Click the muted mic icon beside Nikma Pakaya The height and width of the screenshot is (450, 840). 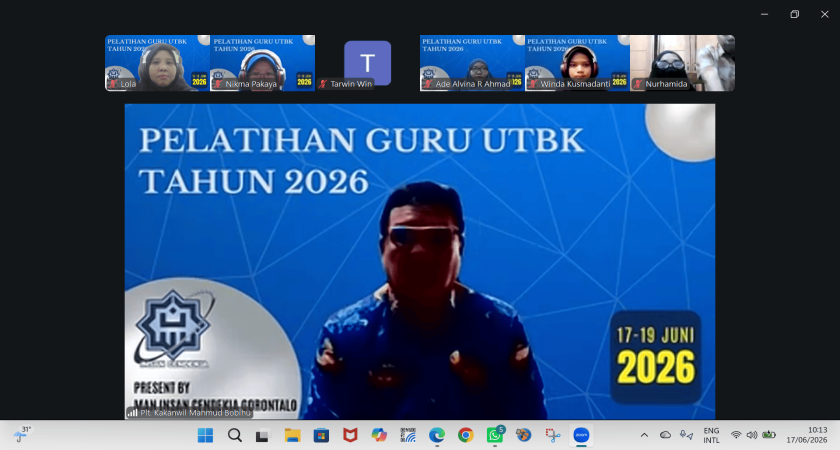pos(218,84)
